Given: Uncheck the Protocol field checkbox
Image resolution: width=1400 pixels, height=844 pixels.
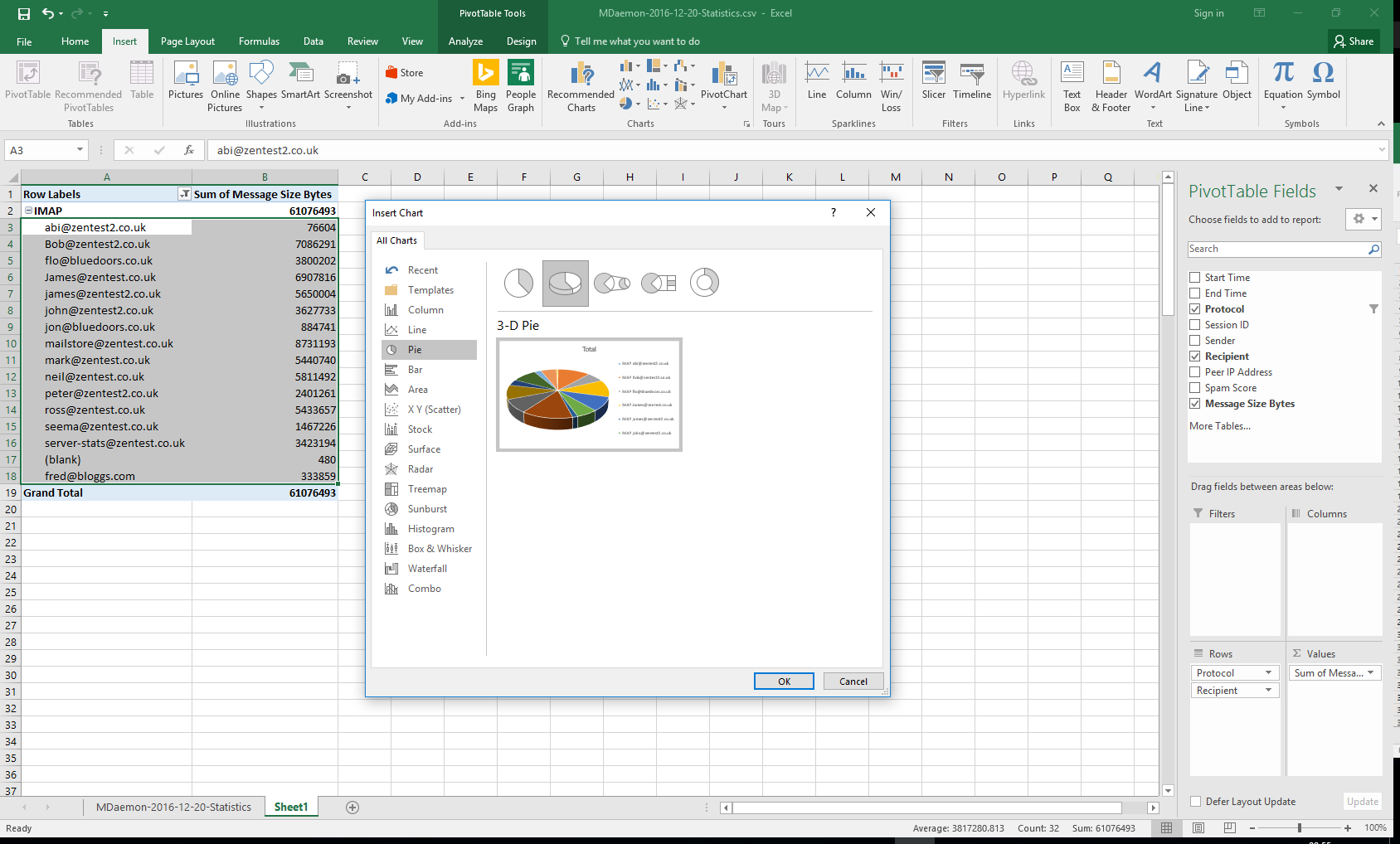Looking at the screenshot, I should point(1195,309).
